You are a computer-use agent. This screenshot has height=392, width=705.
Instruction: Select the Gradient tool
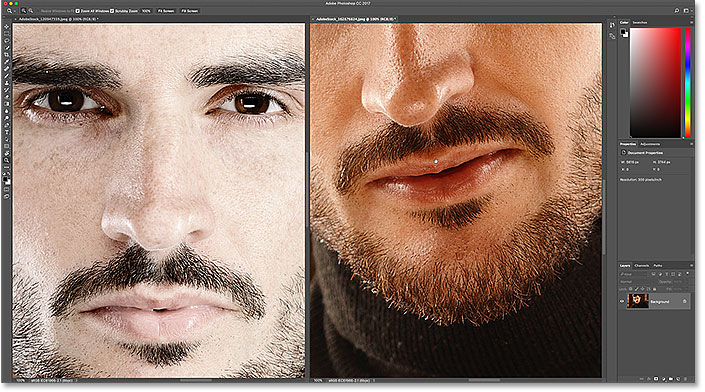pos(6,103)
